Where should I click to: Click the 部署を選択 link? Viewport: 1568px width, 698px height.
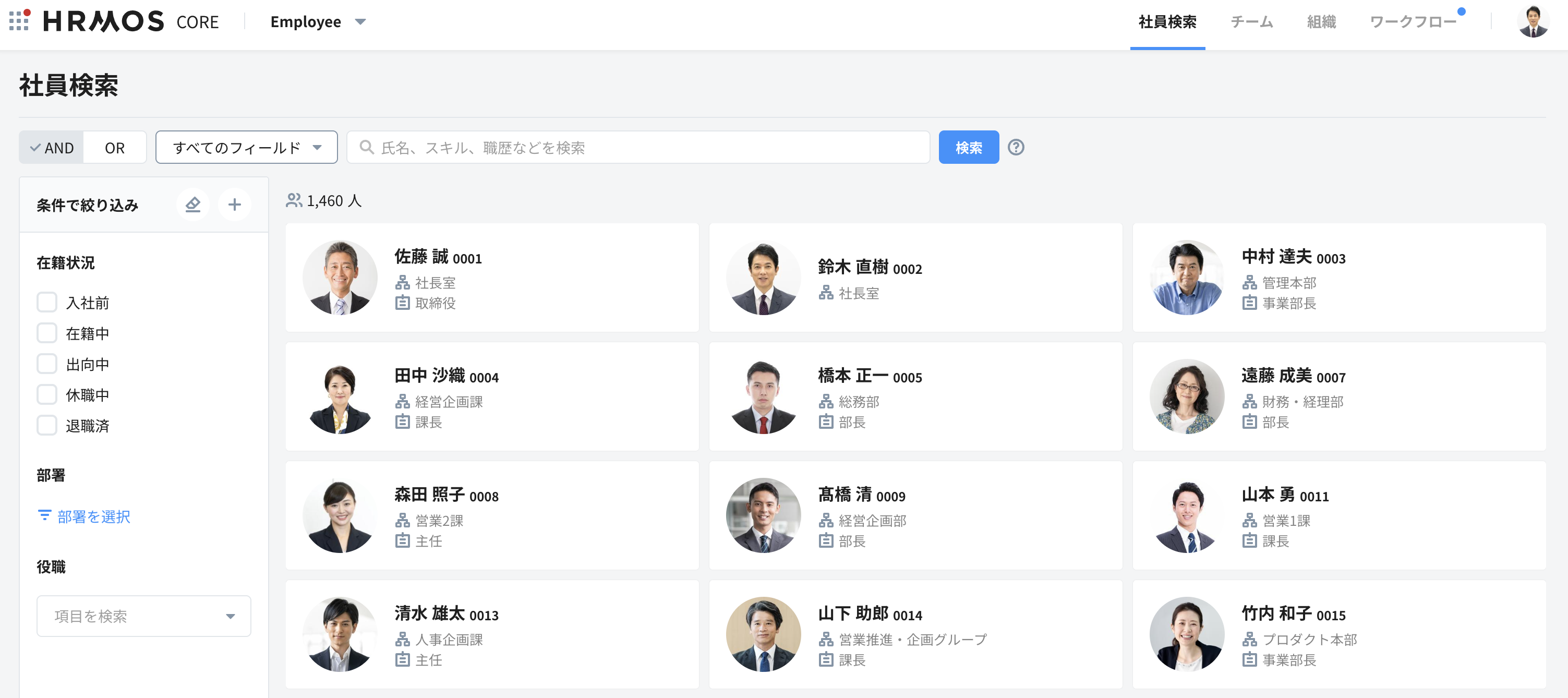click(x=84, y=516)
